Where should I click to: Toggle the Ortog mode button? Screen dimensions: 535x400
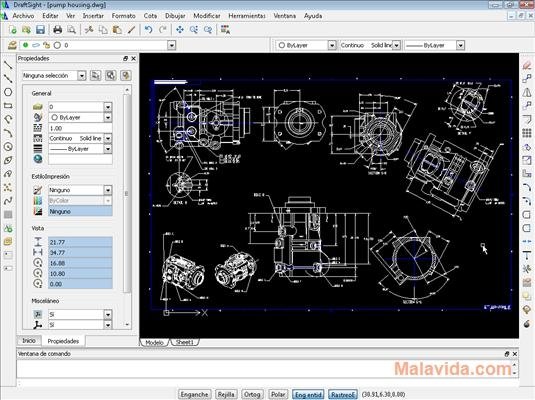(x=252, y=395)
